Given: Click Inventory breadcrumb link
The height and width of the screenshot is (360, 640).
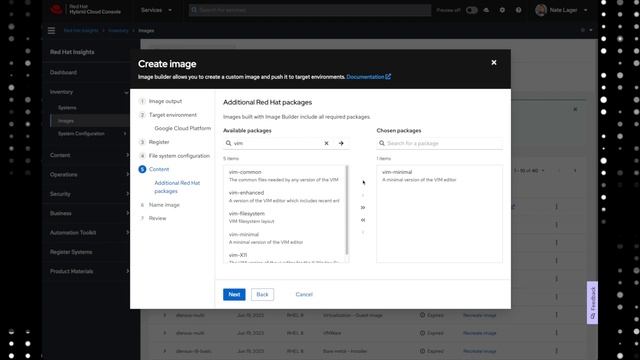Looking at the screenshot, I should click(118, 31).
